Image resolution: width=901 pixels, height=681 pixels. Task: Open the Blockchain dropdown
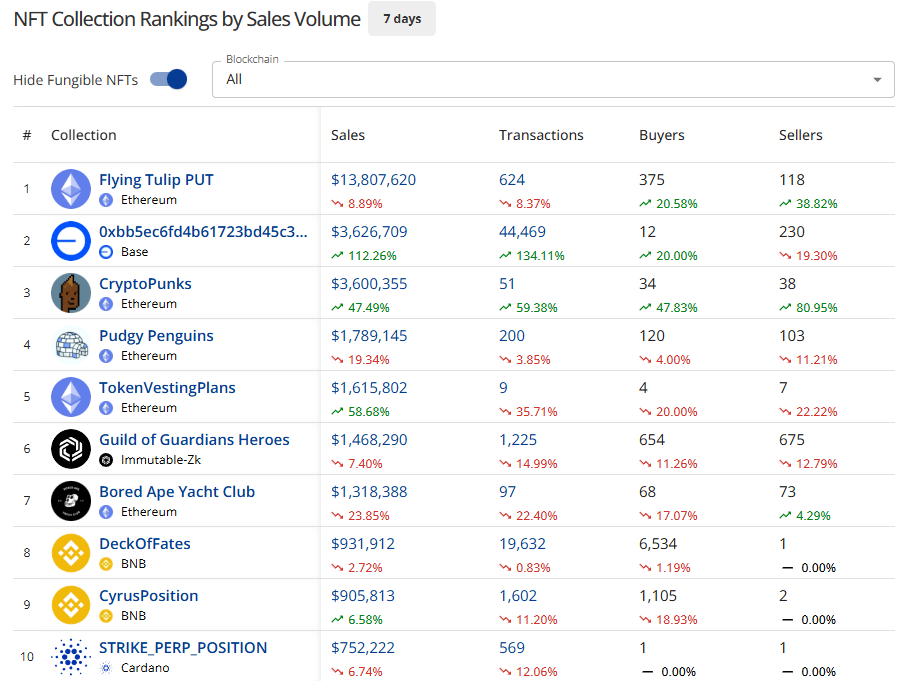pos(540,80)
